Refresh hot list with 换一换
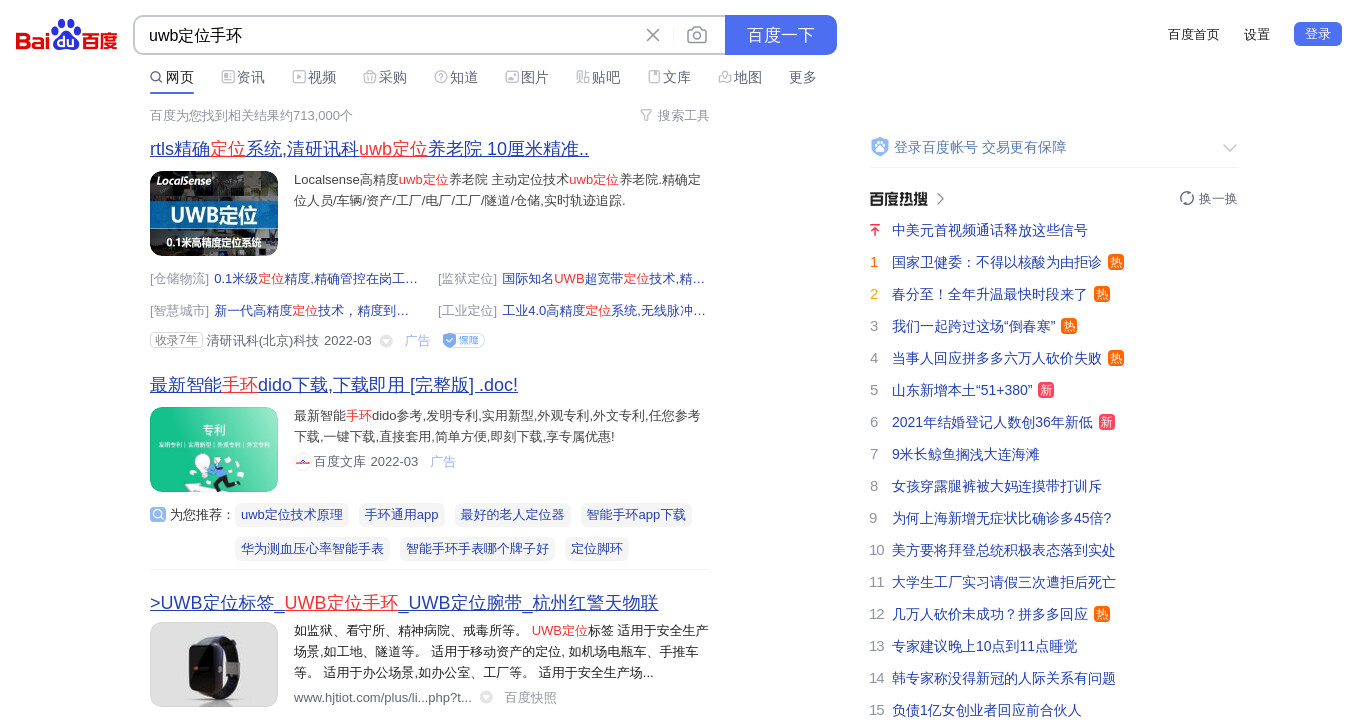This screenshot has width=1366, height=728. coord(1208,198)
